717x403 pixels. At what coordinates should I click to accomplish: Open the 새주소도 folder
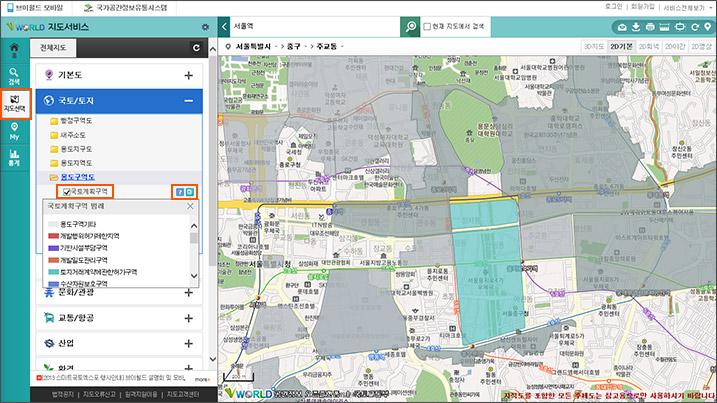point(68,135)
